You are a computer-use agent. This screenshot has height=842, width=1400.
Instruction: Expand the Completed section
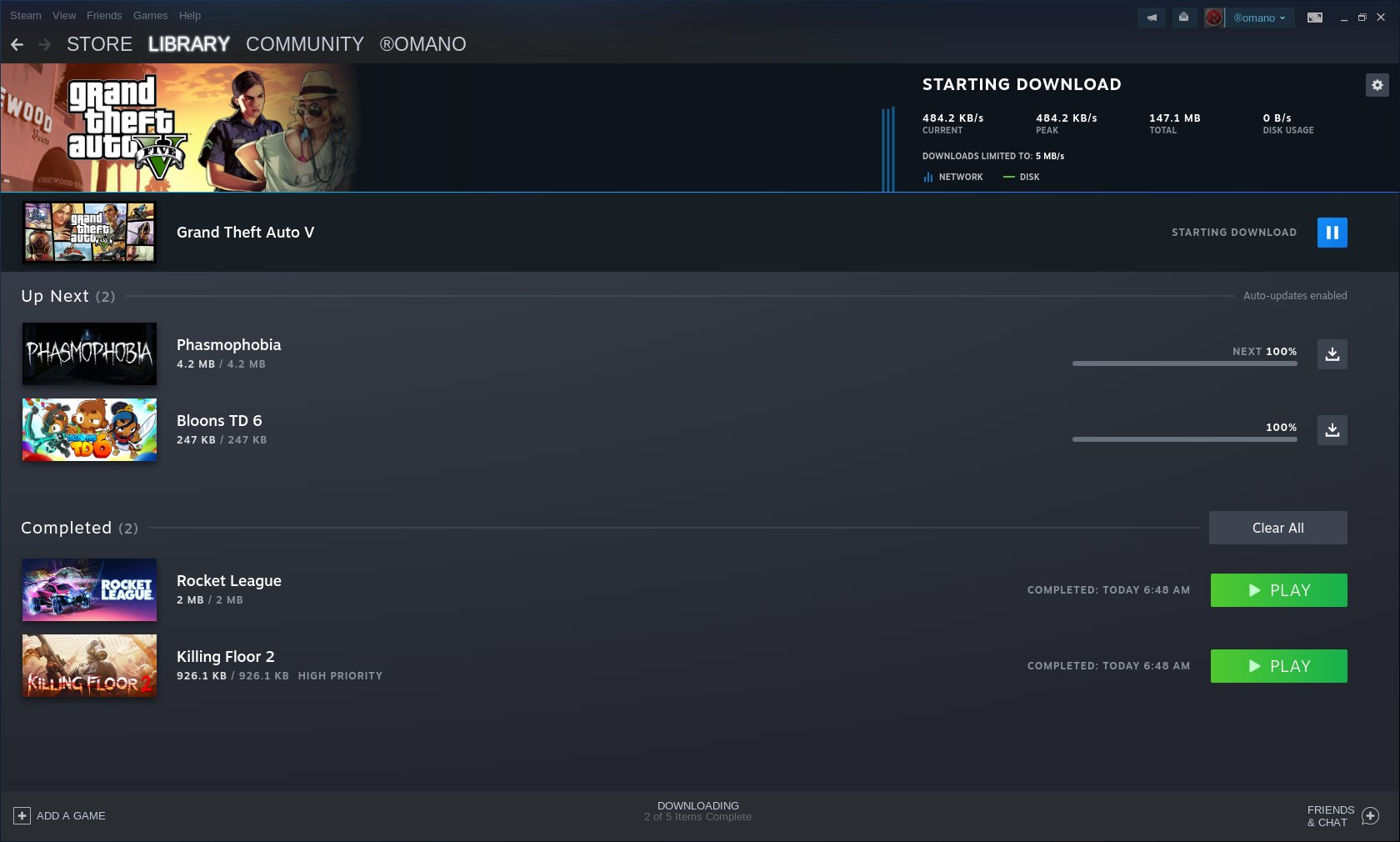tap(79, 528)
